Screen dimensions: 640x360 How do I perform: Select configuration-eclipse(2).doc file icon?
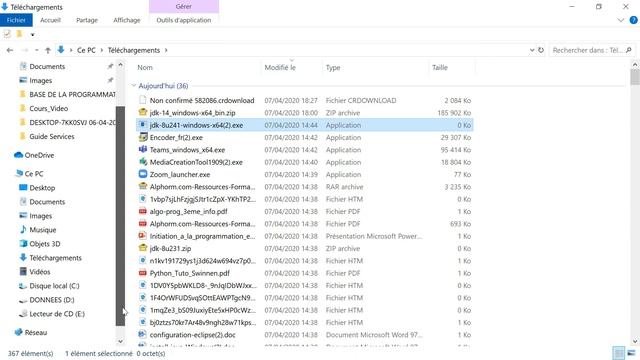[x=142, y=334]
